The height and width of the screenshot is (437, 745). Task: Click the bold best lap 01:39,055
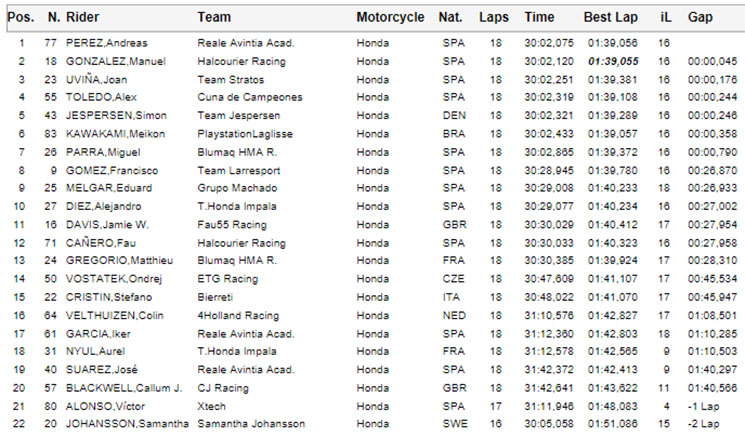click(613, 61)
